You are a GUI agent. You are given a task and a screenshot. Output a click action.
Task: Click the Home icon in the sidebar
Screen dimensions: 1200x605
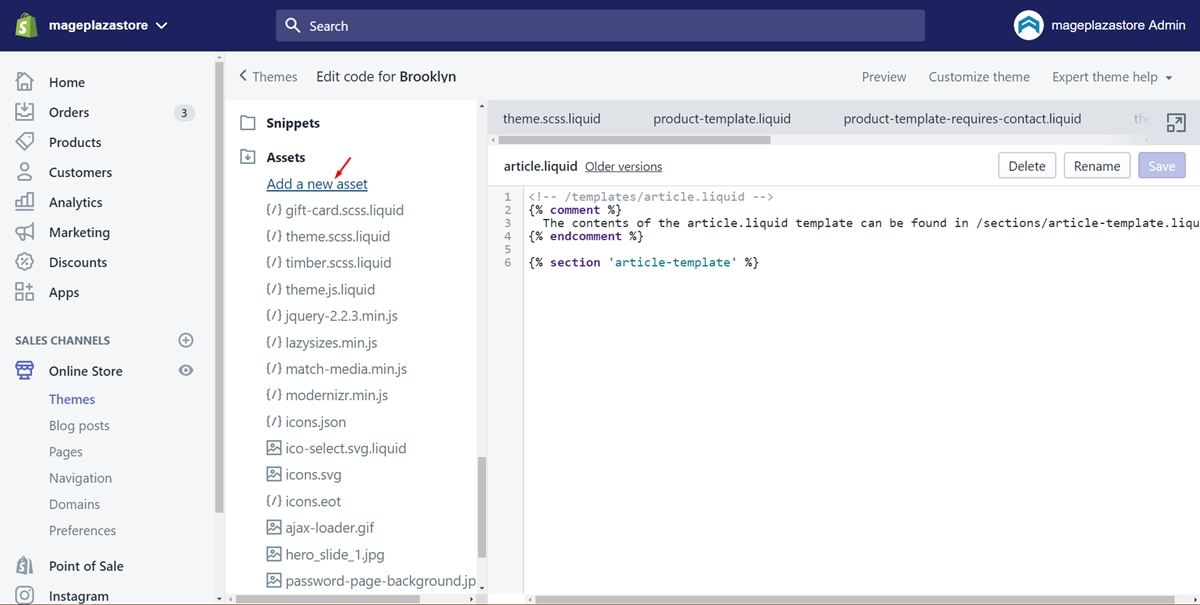click(25, 82)
